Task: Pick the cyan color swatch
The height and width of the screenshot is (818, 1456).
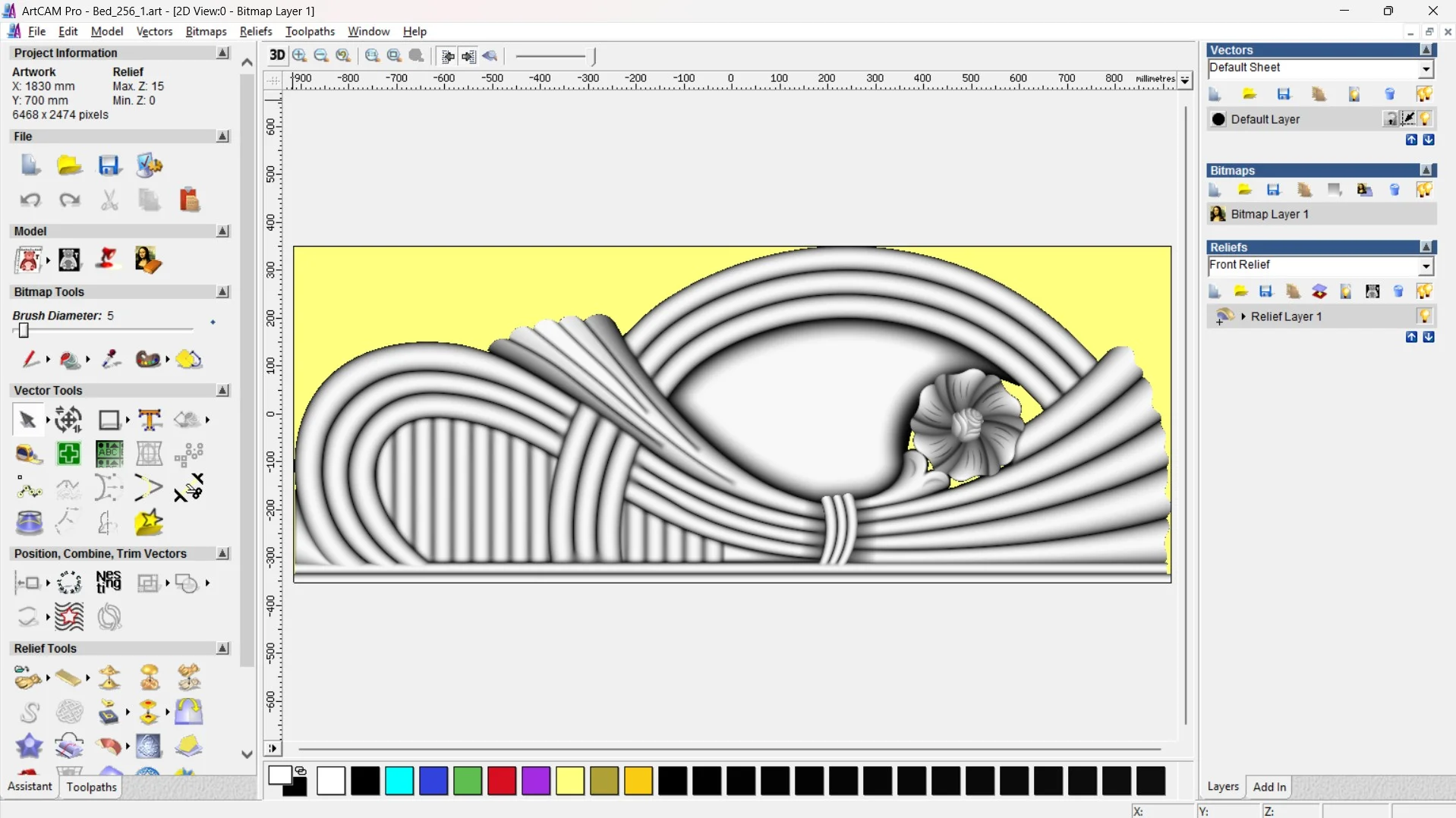Action: click(x=399, y=781)
